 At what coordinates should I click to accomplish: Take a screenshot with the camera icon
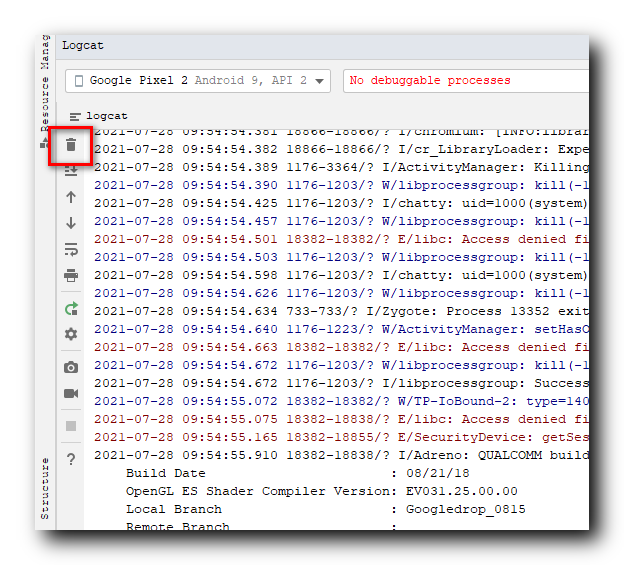[71, 367]
